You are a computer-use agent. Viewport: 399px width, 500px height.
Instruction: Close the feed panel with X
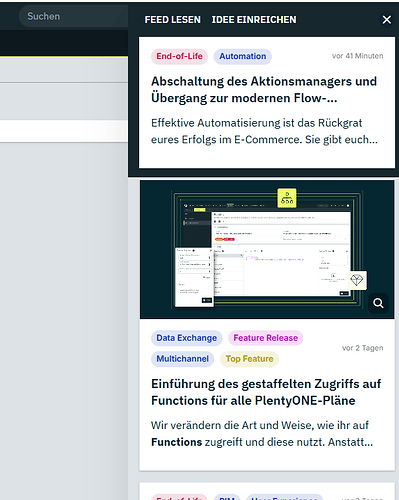387,20
